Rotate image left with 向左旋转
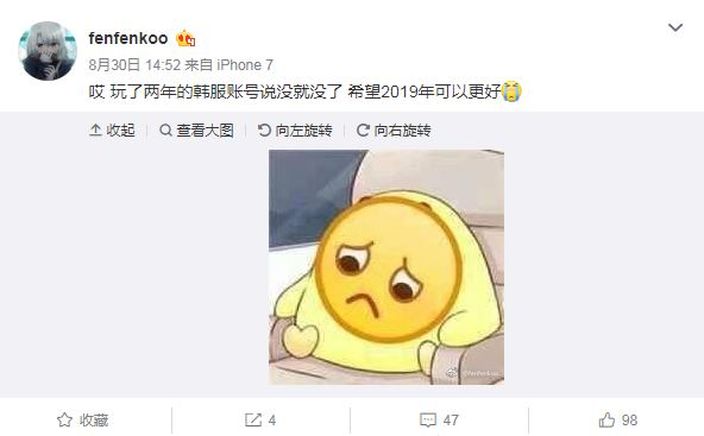Image resolution: width=704 pixels, height=436 pixels. 295,130
